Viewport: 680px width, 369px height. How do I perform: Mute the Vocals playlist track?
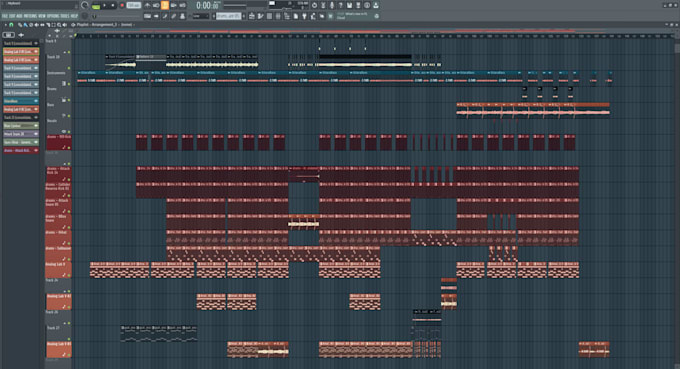[69, 131]
